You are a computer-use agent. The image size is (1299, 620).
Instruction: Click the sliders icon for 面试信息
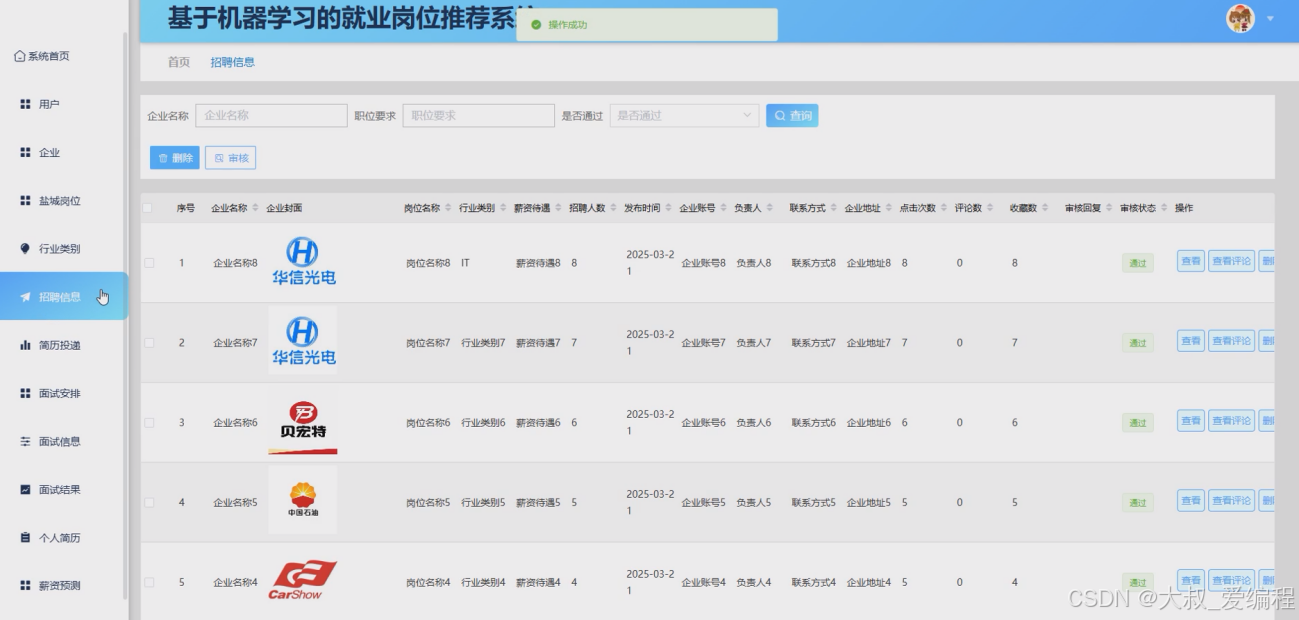pyautogui.click(x=25, y=441)
